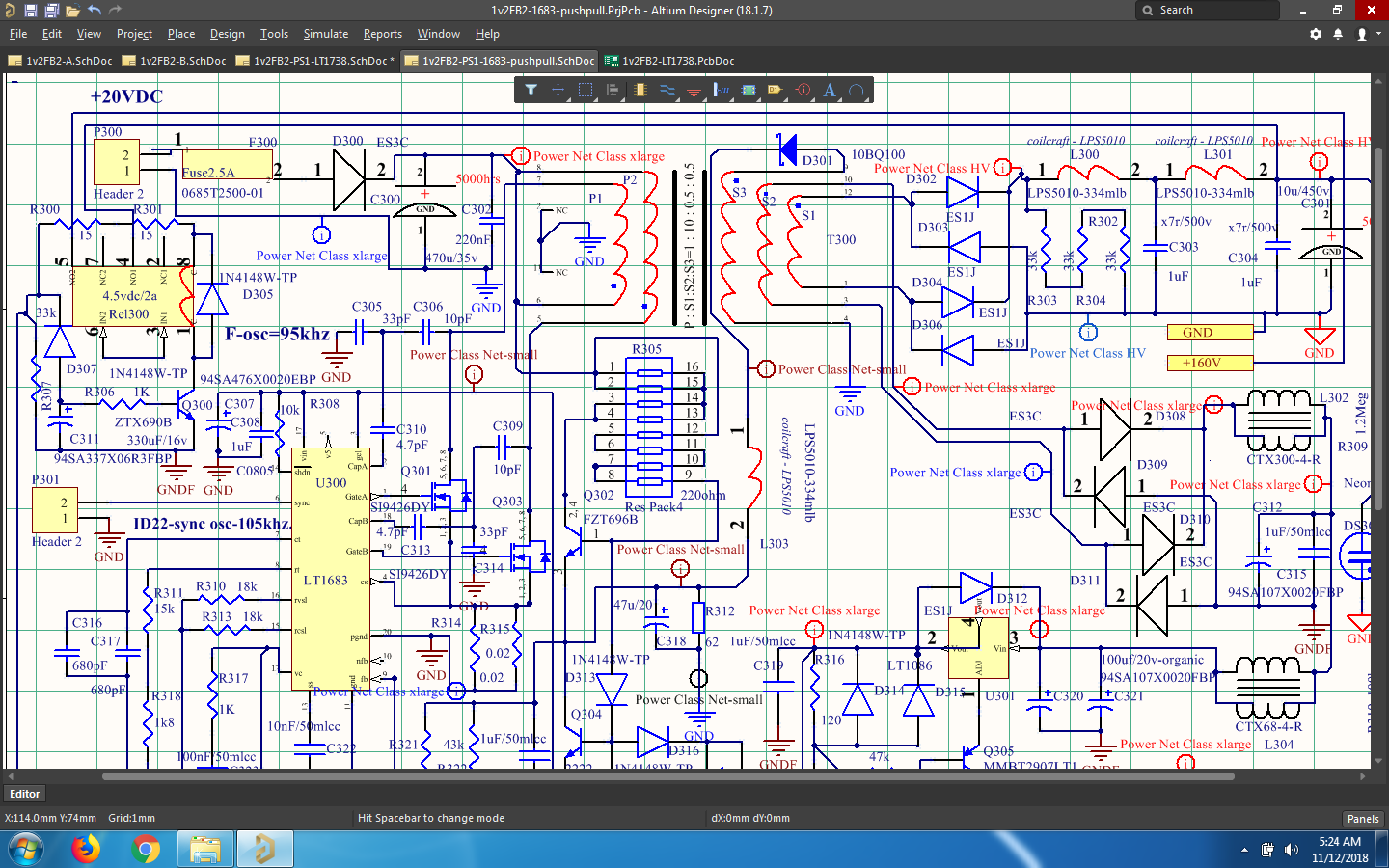Switch to the 1v2FB2-A.SchDoc tab
The height and width of the screenshot is (868, 1389).
point(61,60)
